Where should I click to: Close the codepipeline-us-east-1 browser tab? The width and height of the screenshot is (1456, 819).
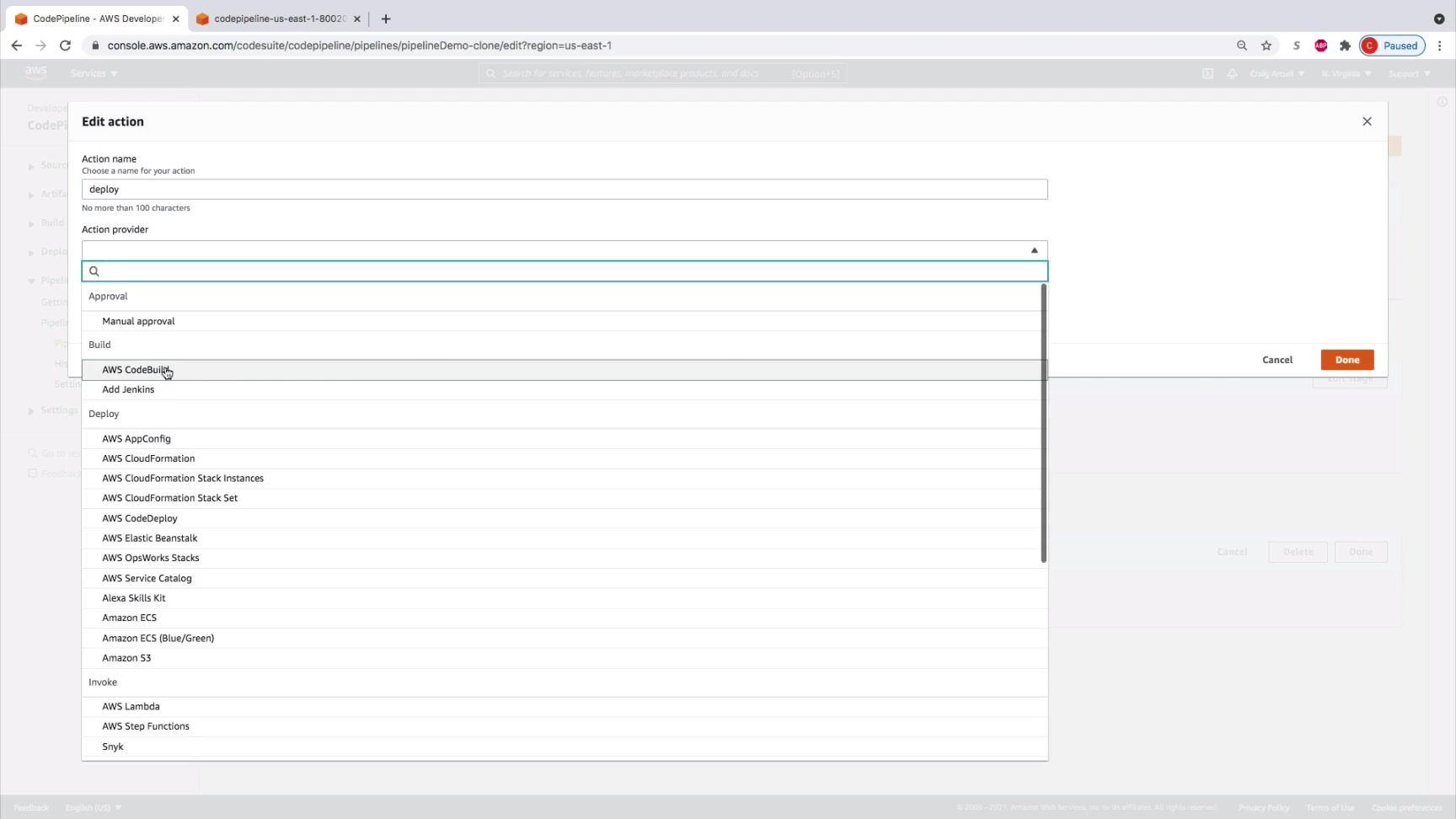tap(357, 19)
